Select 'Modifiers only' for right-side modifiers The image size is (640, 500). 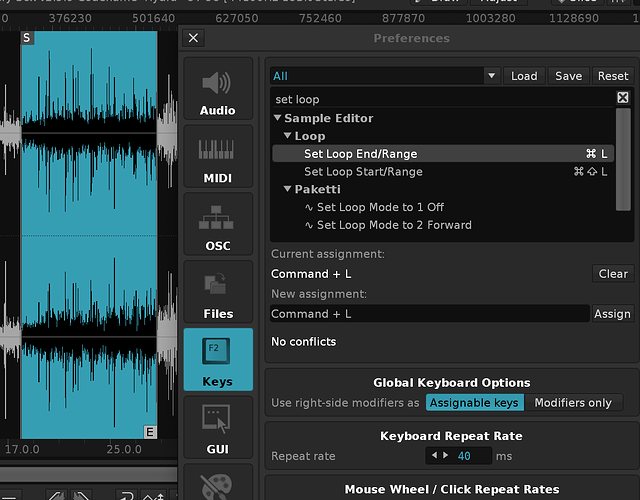pyautogui.click(x=573, y=402)
